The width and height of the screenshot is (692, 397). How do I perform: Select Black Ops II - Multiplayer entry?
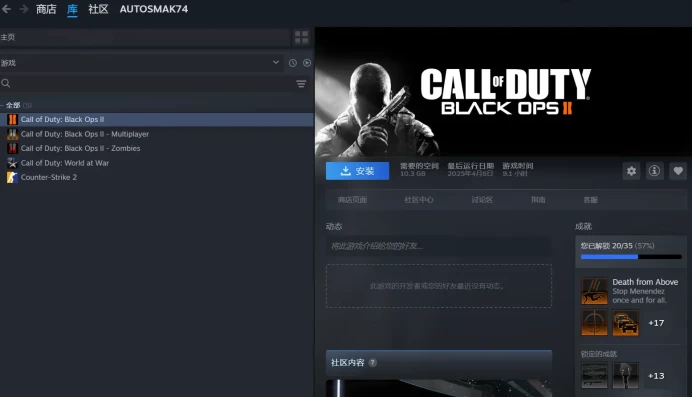pos(157,134)
